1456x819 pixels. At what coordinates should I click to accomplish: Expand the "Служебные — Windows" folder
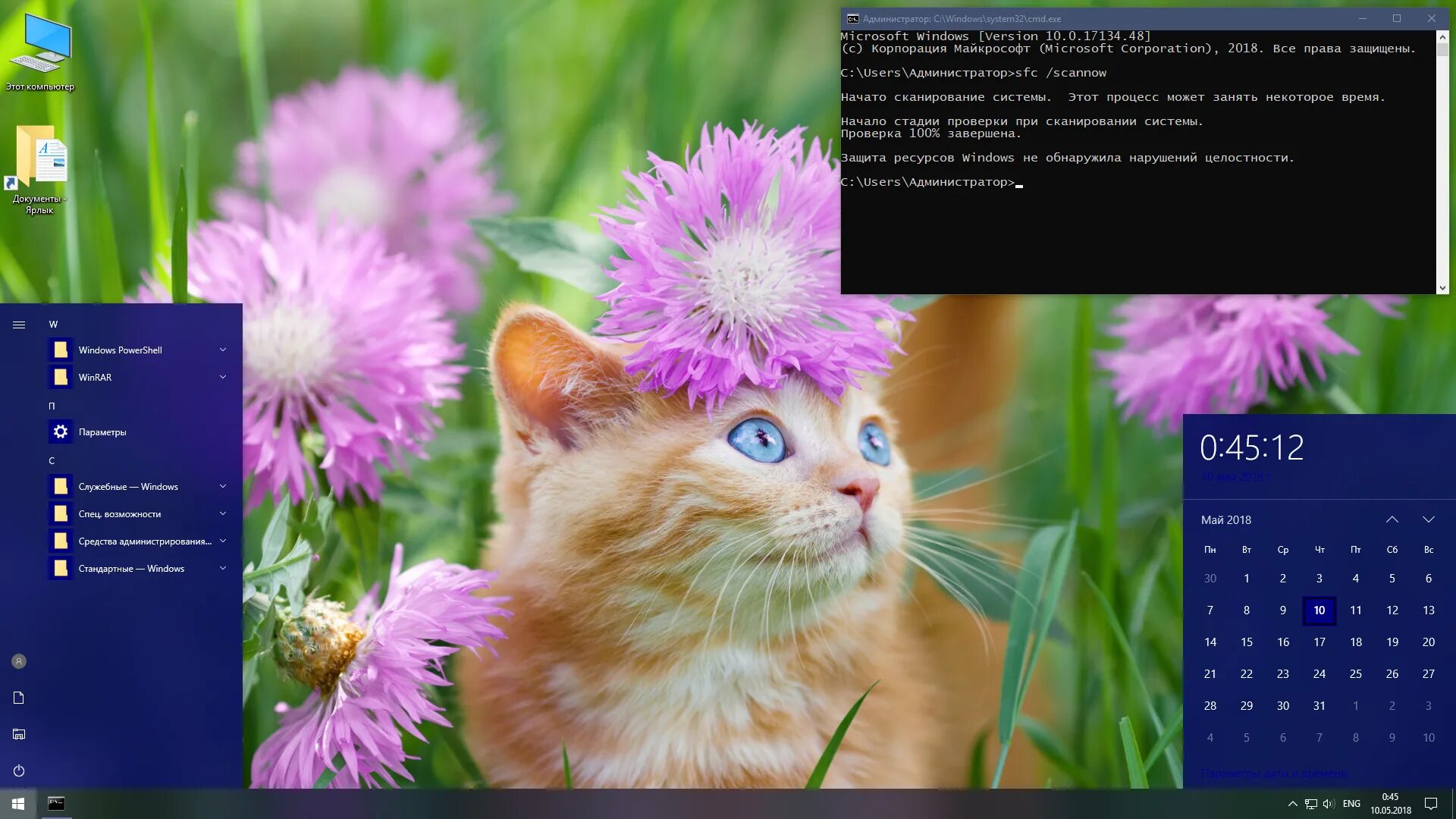tap(222, 486)
